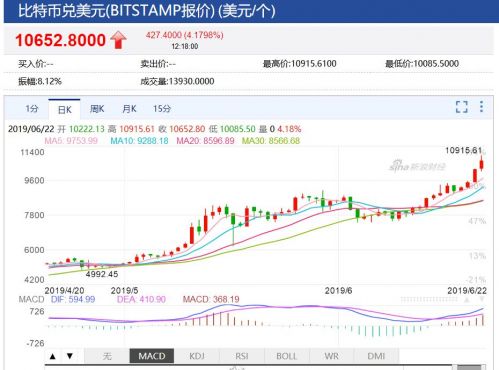This screenshot has height=370, width=499.
Task: Click the 最低价:10085.5000 value
Action: coord(422,63)
